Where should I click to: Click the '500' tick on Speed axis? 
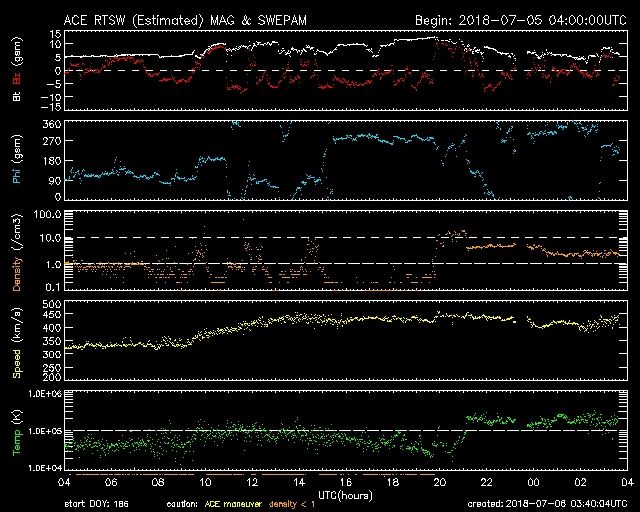pyautogui.click(x=52, y=304)
